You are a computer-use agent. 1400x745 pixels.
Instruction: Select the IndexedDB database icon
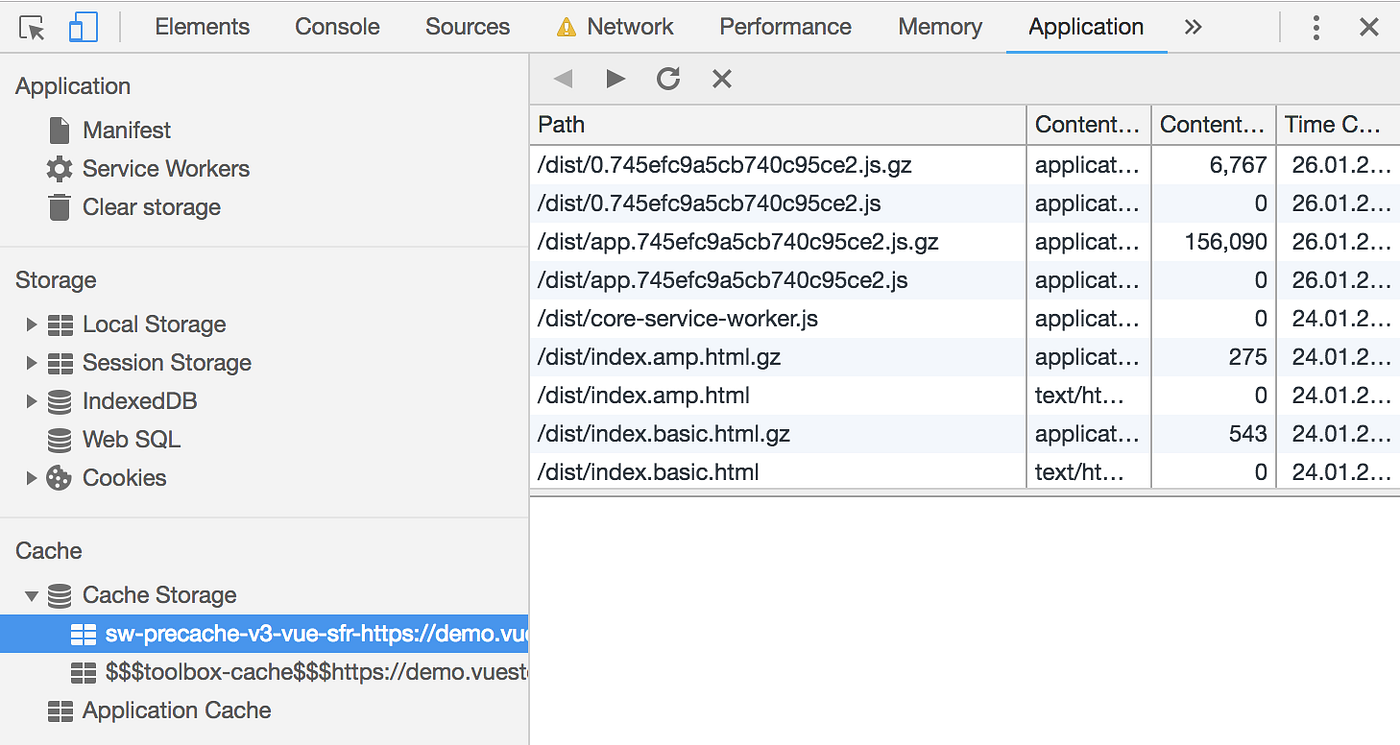(60, 401)
